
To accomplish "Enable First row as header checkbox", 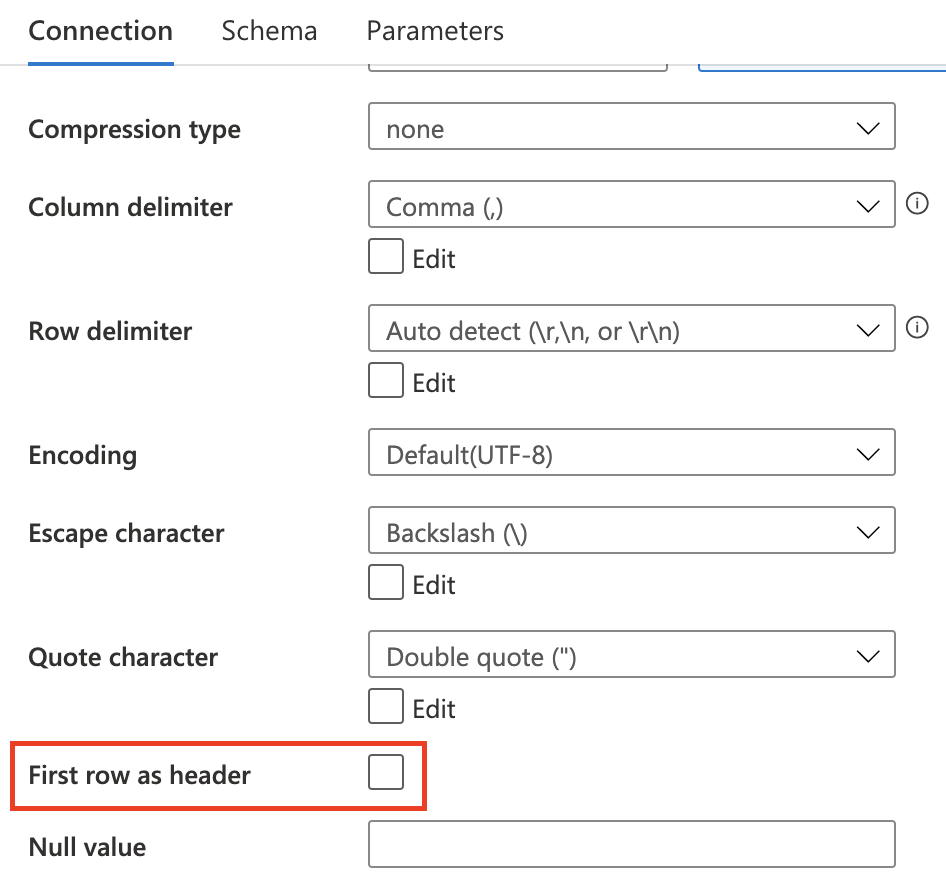I will point(386,773).
